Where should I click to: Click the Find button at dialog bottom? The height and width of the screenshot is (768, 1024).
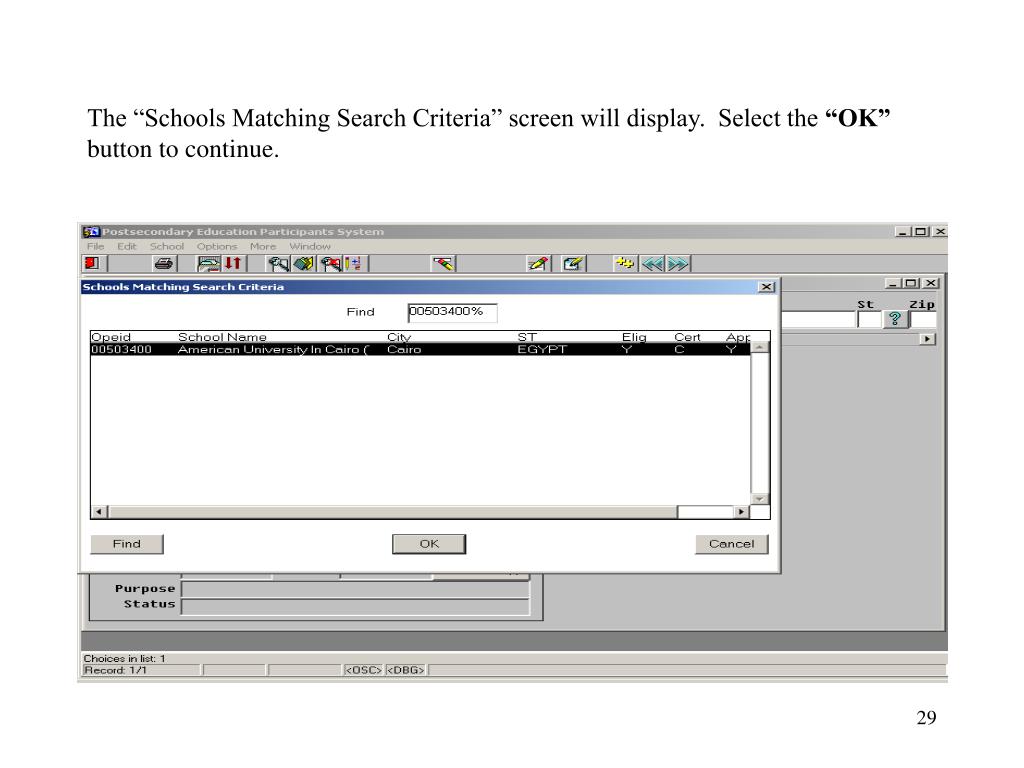coord(127,544)
